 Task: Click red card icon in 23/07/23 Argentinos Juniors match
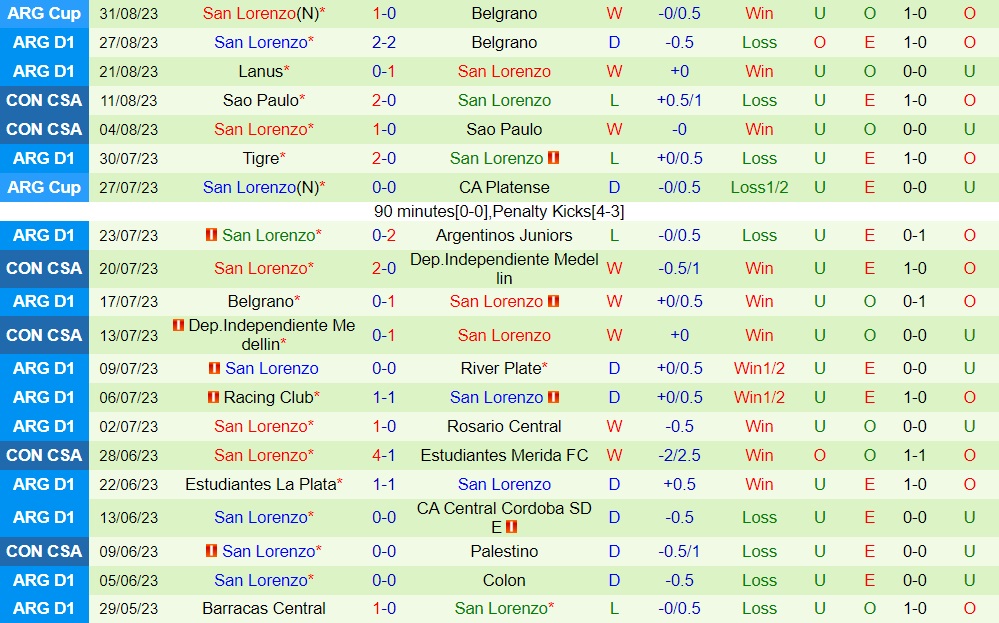coord(211,235)
